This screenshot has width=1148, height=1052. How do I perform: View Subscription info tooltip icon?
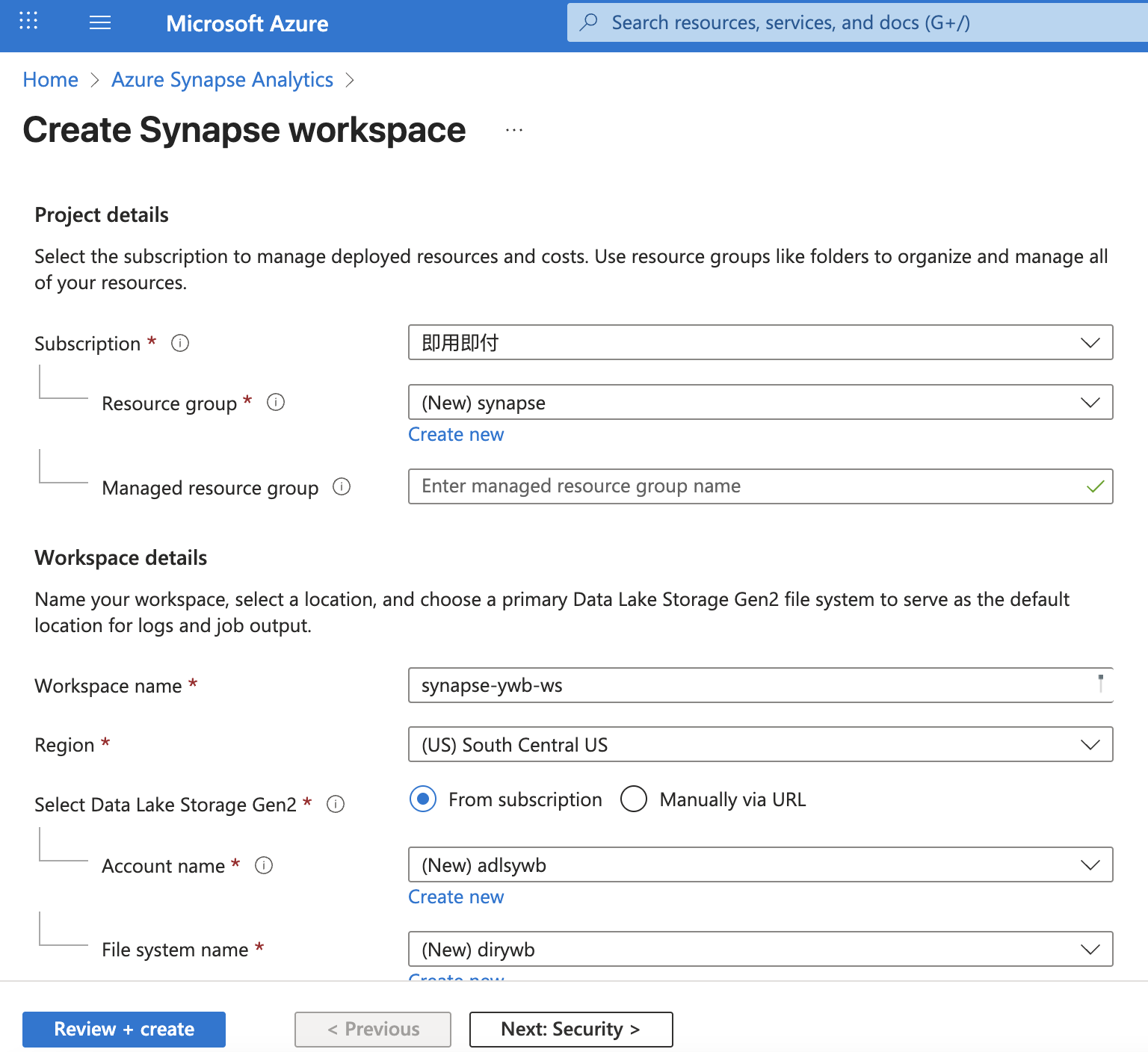[179, 343]
